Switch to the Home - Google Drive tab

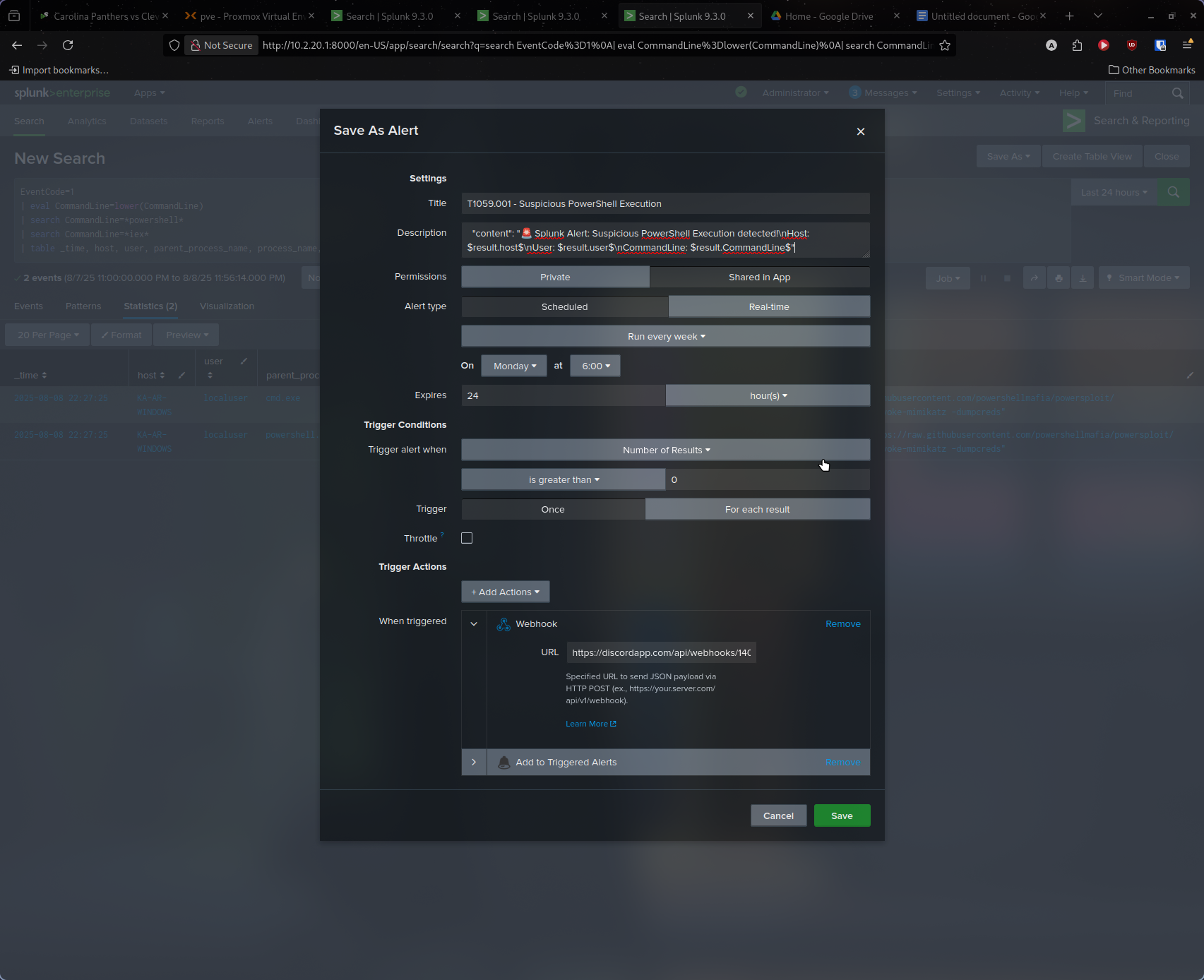(828, 16)
